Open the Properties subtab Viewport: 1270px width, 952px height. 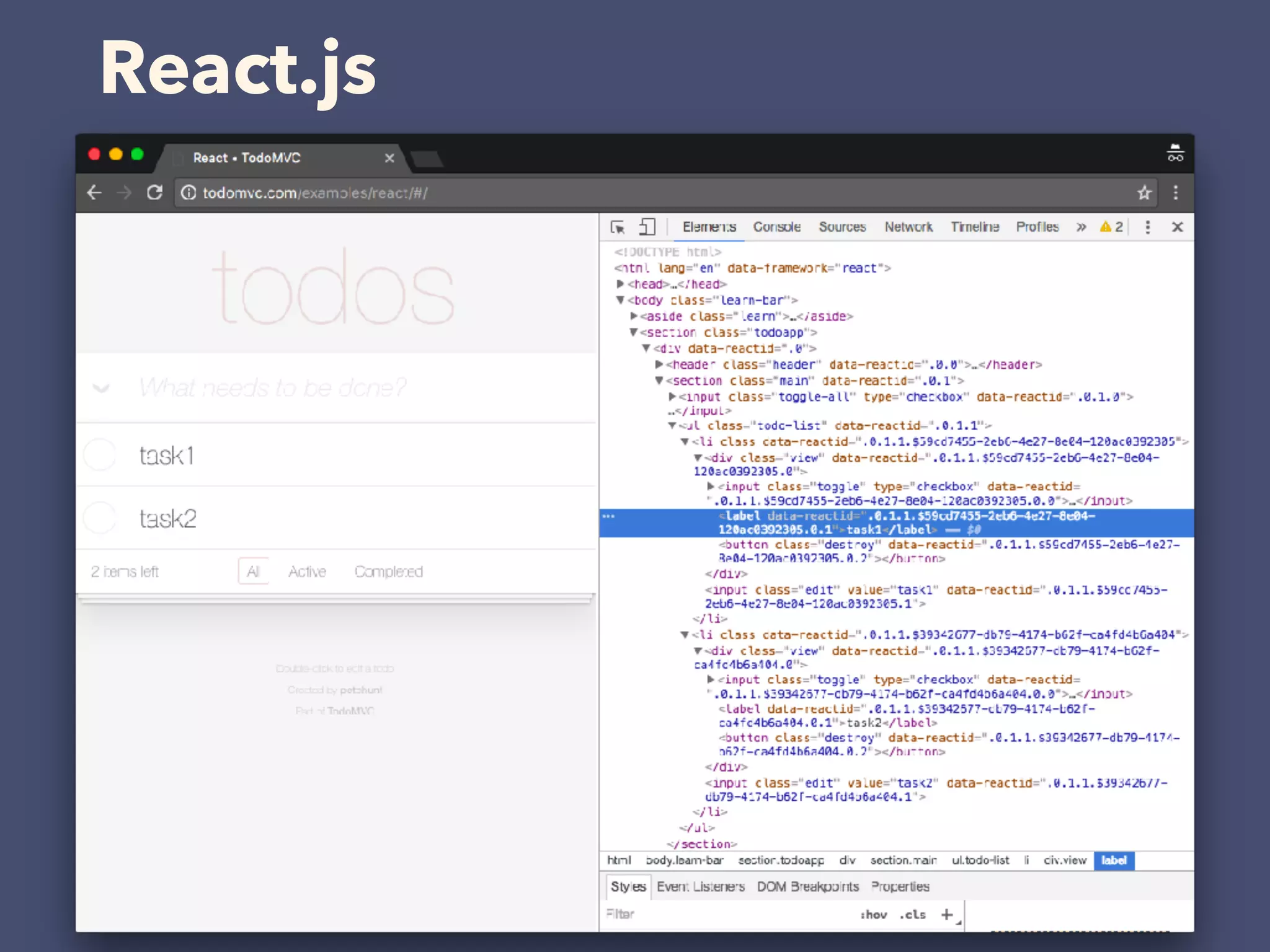tap(900, 887)
